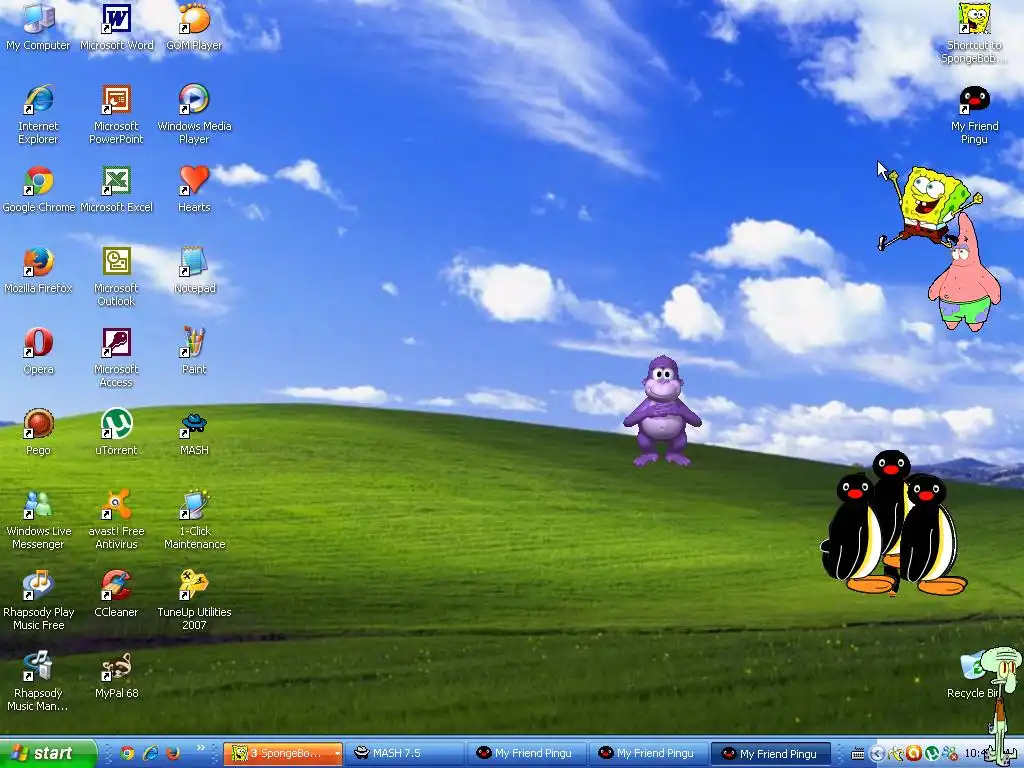Select the 1-Click Maintenance icon
1024x768 pixels.
[x=194, y=519]
